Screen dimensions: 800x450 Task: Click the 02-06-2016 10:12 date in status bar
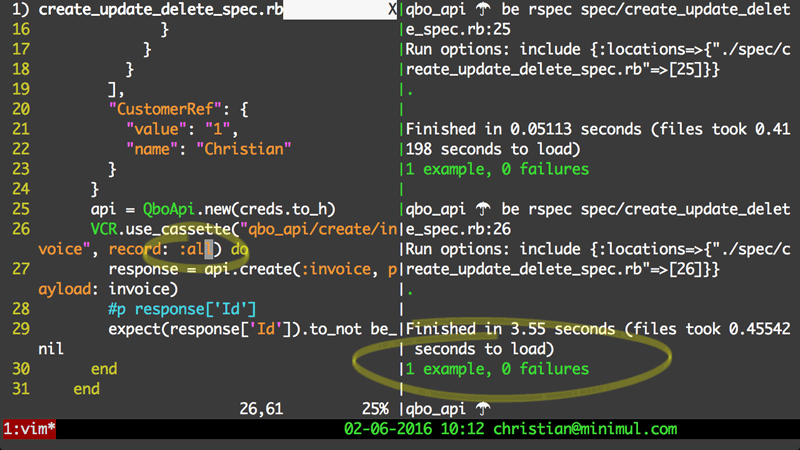pyautogui.click(x=414, y=429)
